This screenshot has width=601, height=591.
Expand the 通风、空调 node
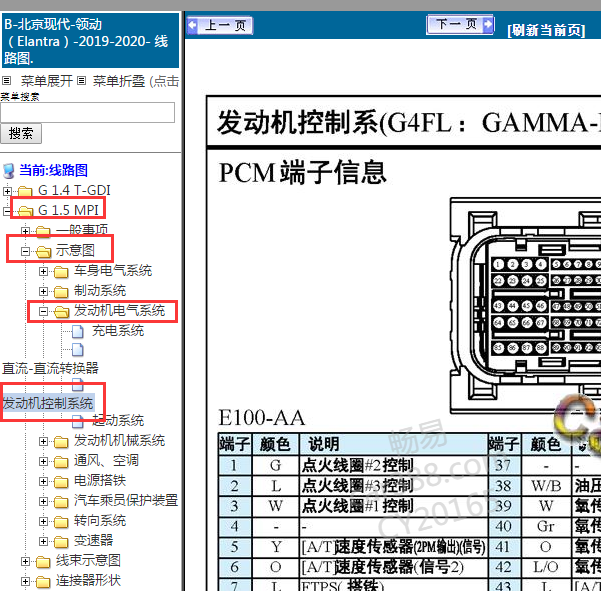43,461
